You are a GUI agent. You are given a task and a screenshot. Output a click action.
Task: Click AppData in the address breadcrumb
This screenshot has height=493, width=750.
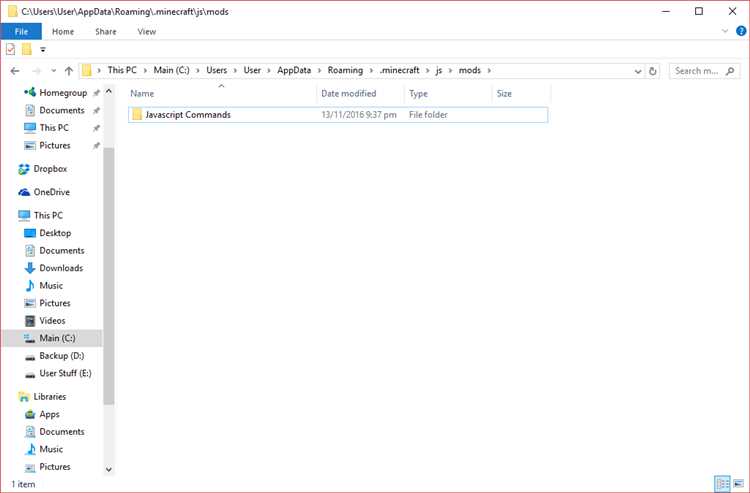pos(294,70)
